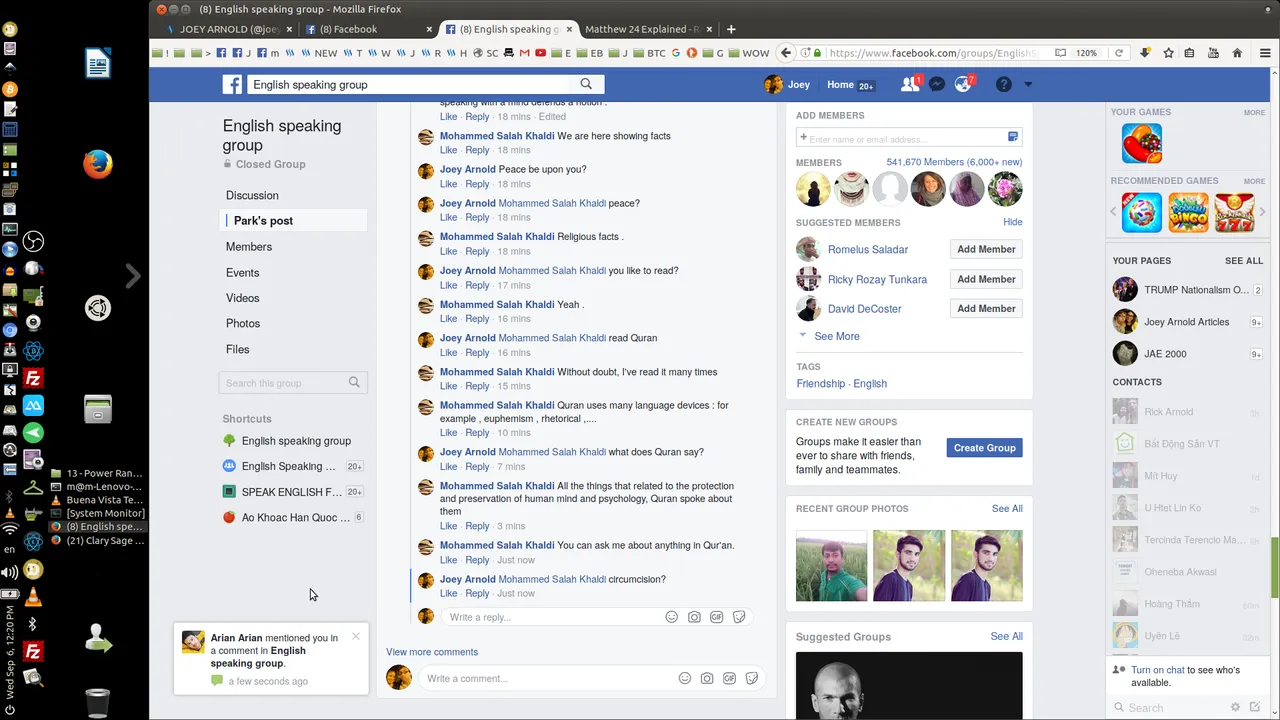
Task: Open Events in the group sidebar
Action: tap(243, 273)
